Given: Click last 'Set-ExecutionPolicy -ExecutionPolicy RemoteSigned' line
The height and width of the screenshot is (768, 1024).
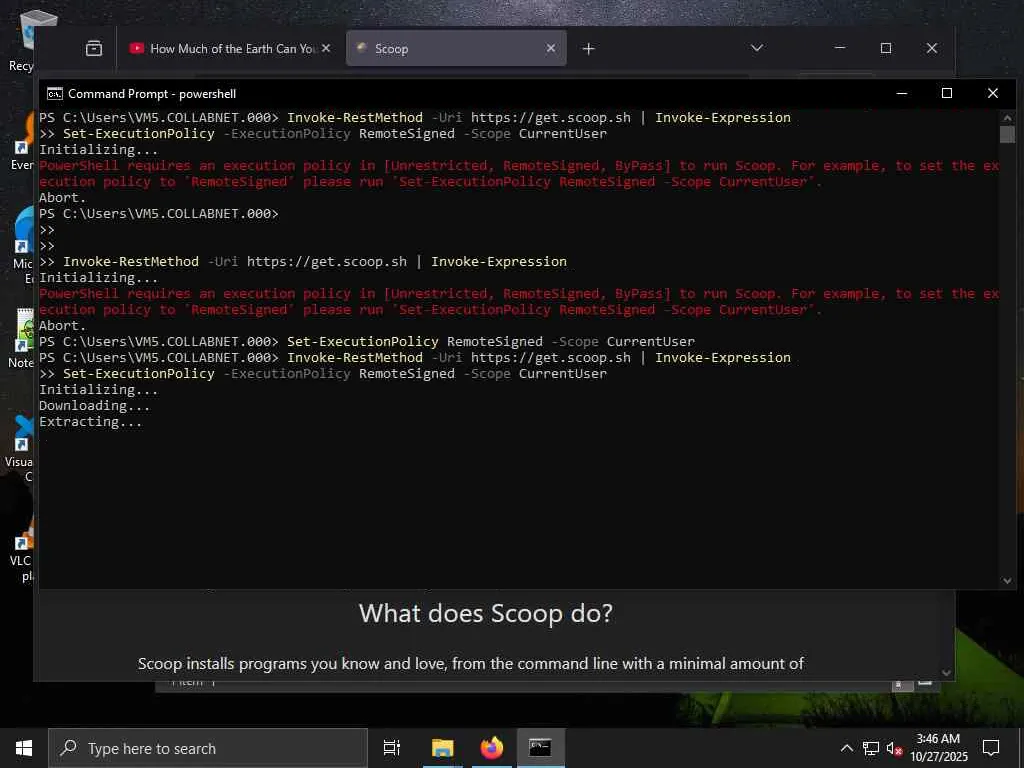Looking at the screenshot, I should [x=323, y=374].
